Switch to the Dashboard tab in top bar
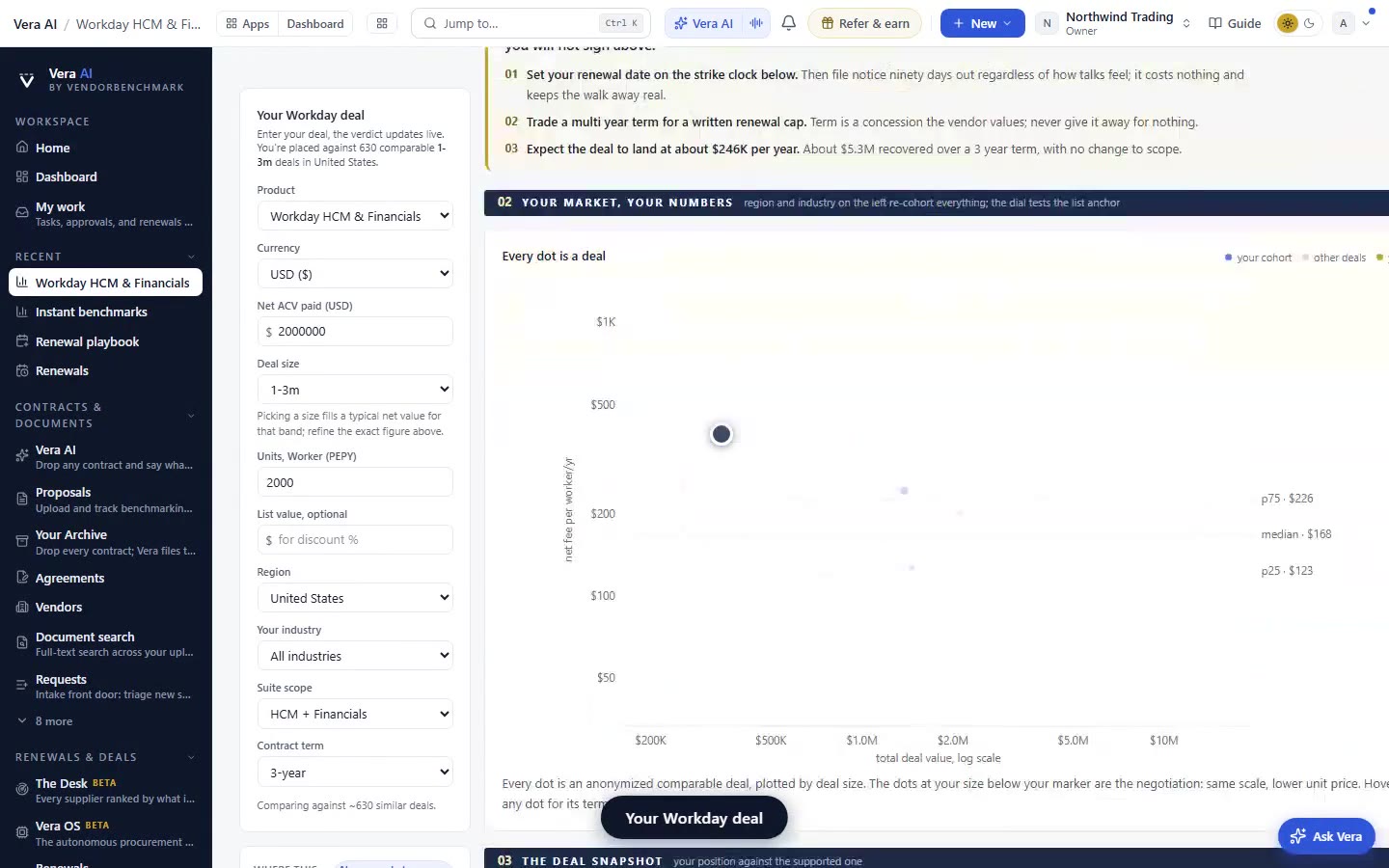Screen dimensions: 1389x868 coord(315,23)
